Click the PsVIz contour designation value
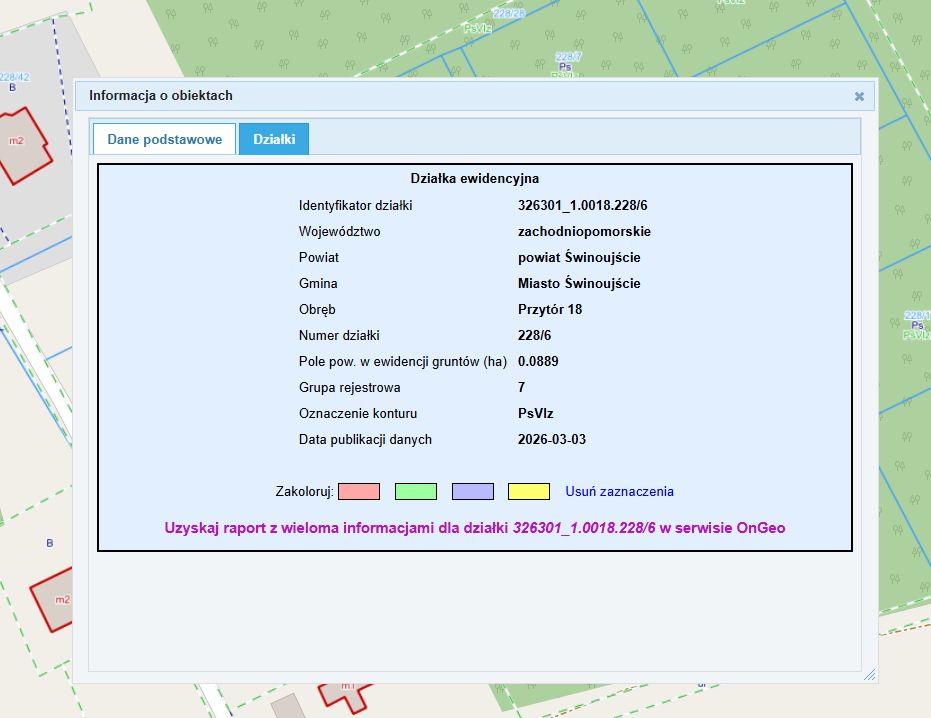Viewport: 931px width, 718px height. click(x=536, y=414)
